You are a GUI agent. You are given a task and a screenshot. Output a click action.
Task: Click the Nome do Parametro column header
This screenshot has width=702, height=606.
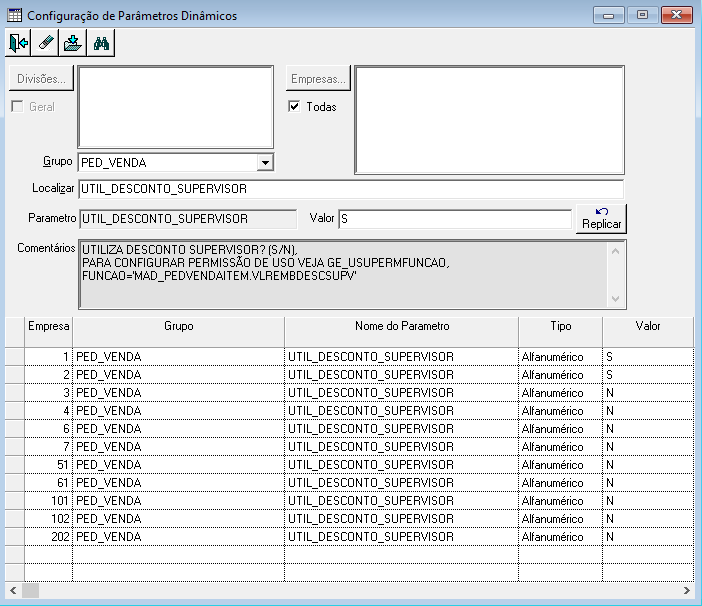coord(402,332)
